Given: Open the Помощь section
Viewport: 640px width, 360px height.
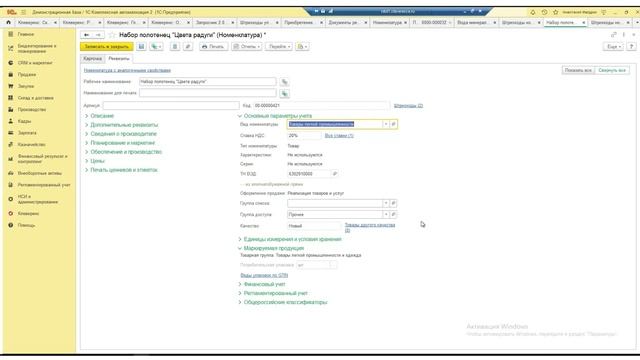Looking at the screenshot, I should coord(26,225).
